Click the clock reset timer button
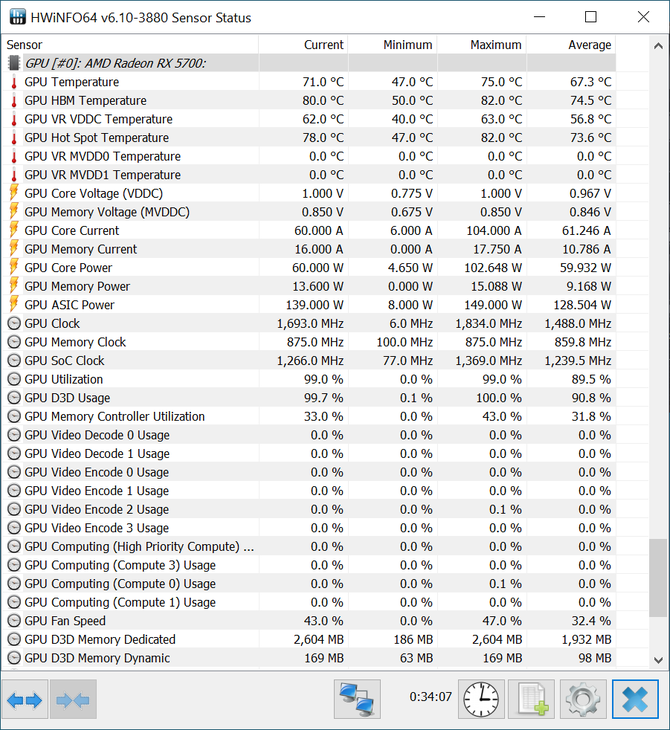670x730 pixels. pyautogui.click(x=481, y=699)
